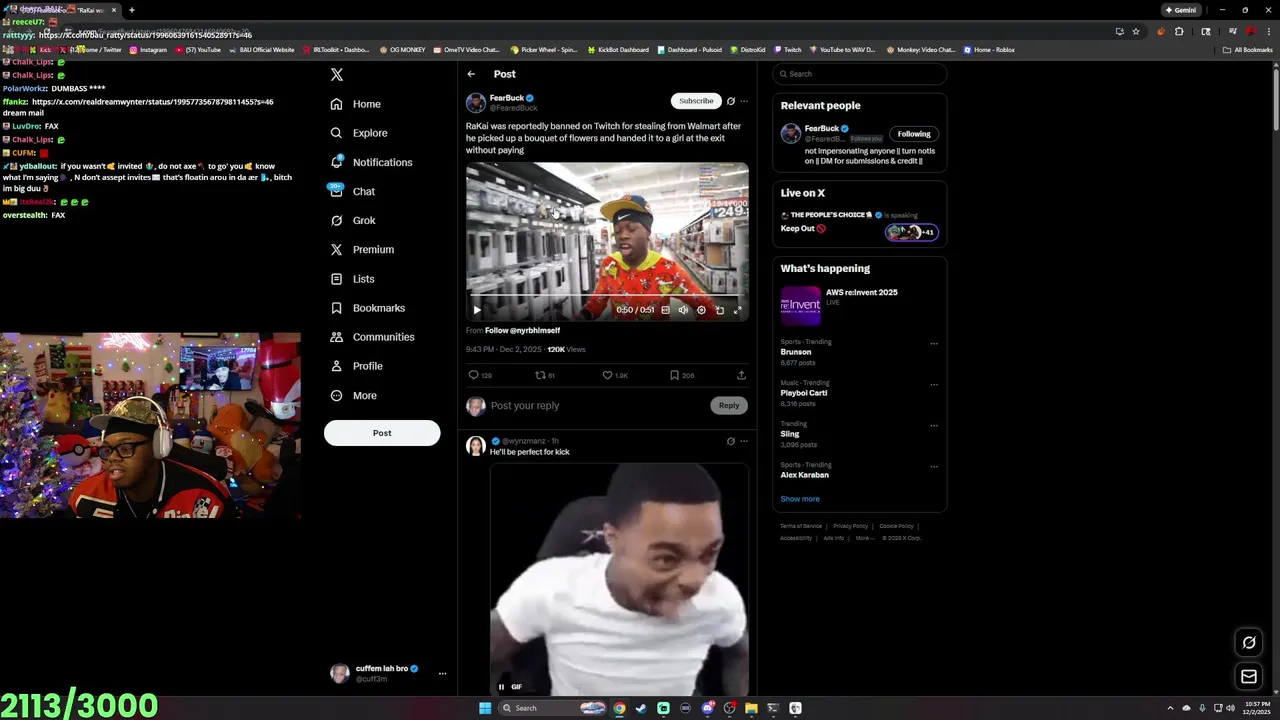The width and height of the screenshot is (1280, 720).
Task: Open the Premium page
Action: pos(362,249)
